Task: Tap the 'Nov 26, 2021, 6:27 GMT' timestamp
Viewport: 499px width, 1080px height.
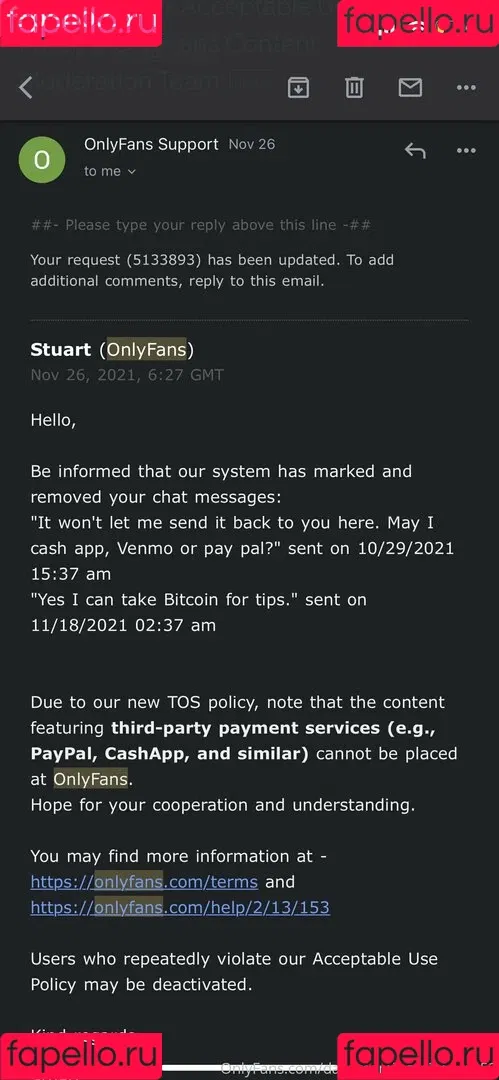Action: click(x=127, y=375)
